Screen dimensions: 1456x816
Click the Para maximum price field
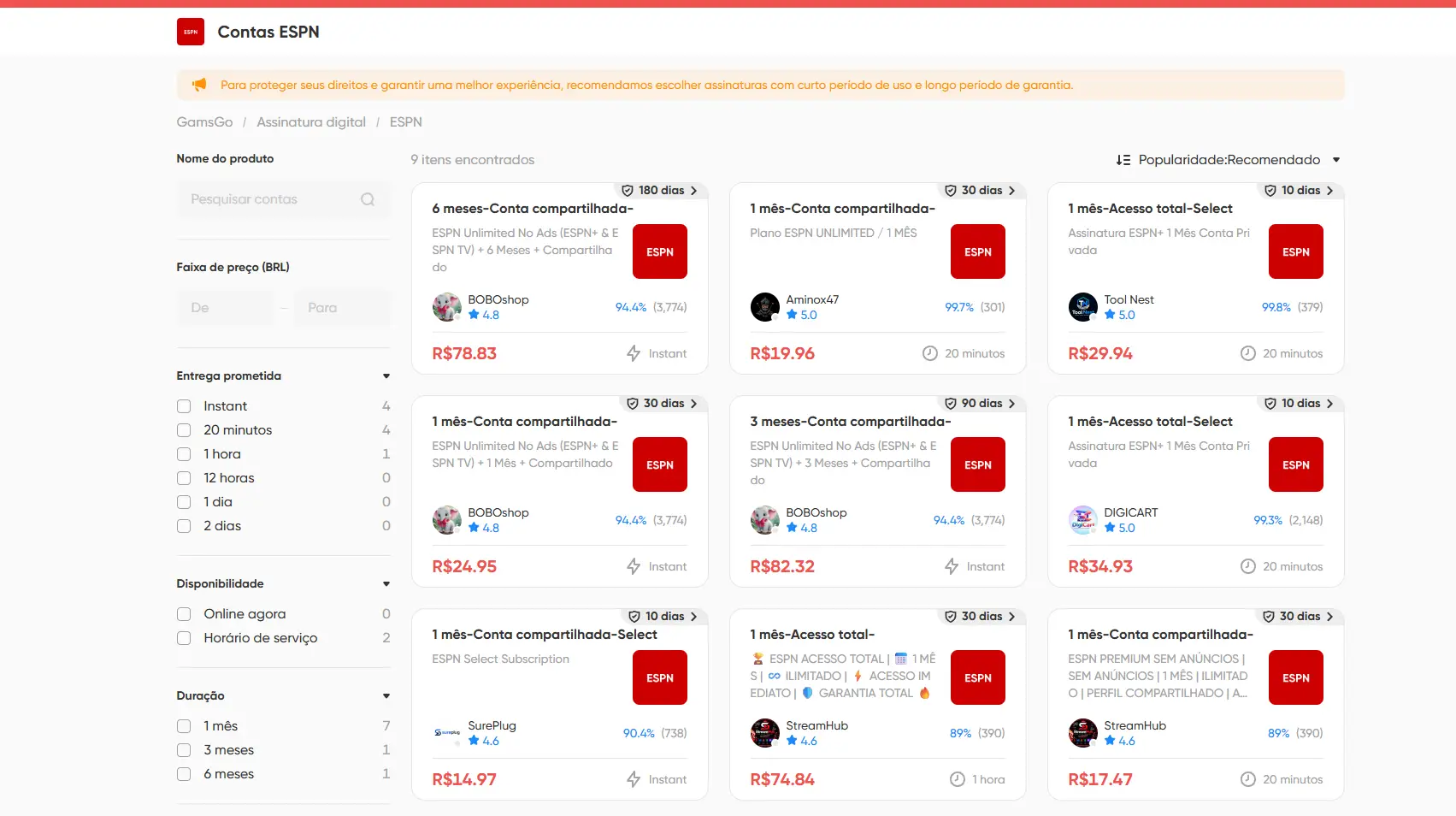coord(342,308)
